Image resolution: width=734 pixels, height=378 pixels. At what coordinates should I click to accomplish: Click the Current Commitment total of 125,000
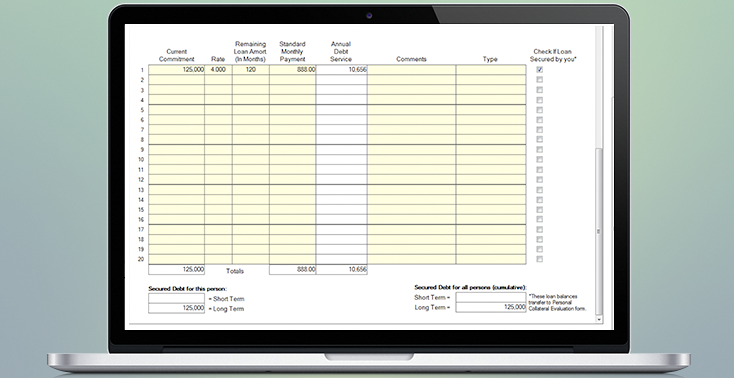(176, 269)
